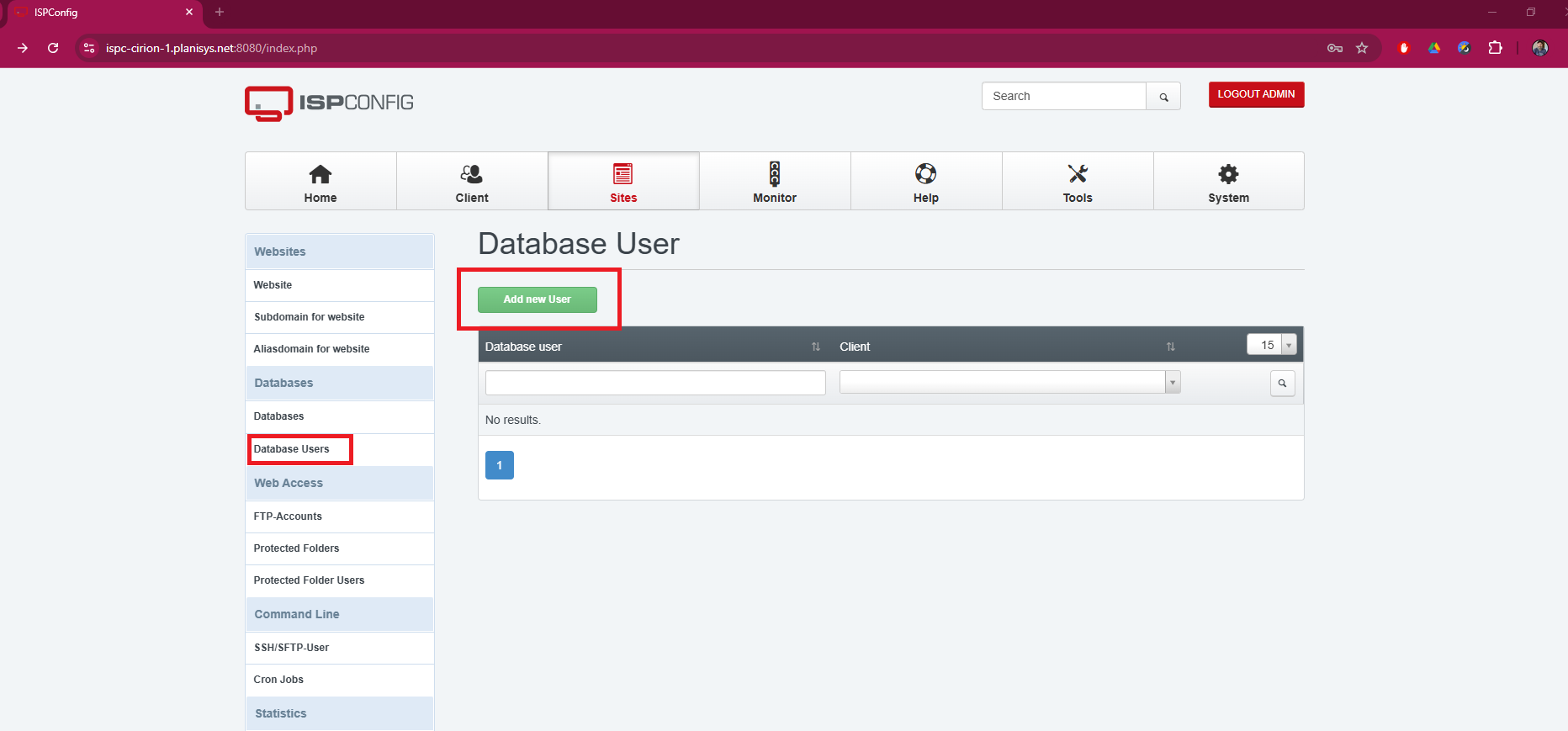Open the Client module

click(472, 182)
